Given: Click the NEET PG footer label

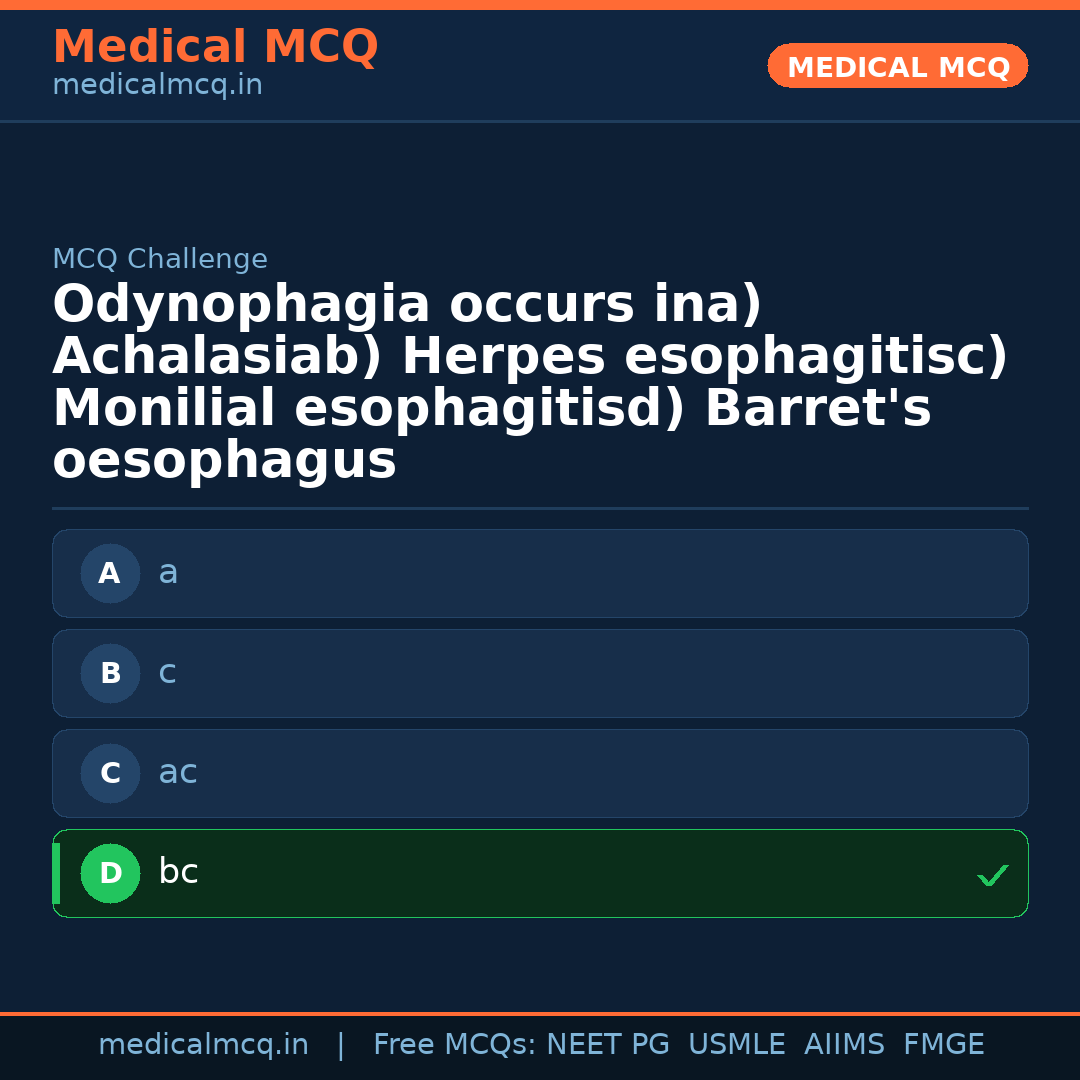Looking at the screenshot, I should tap(607, 1044).
